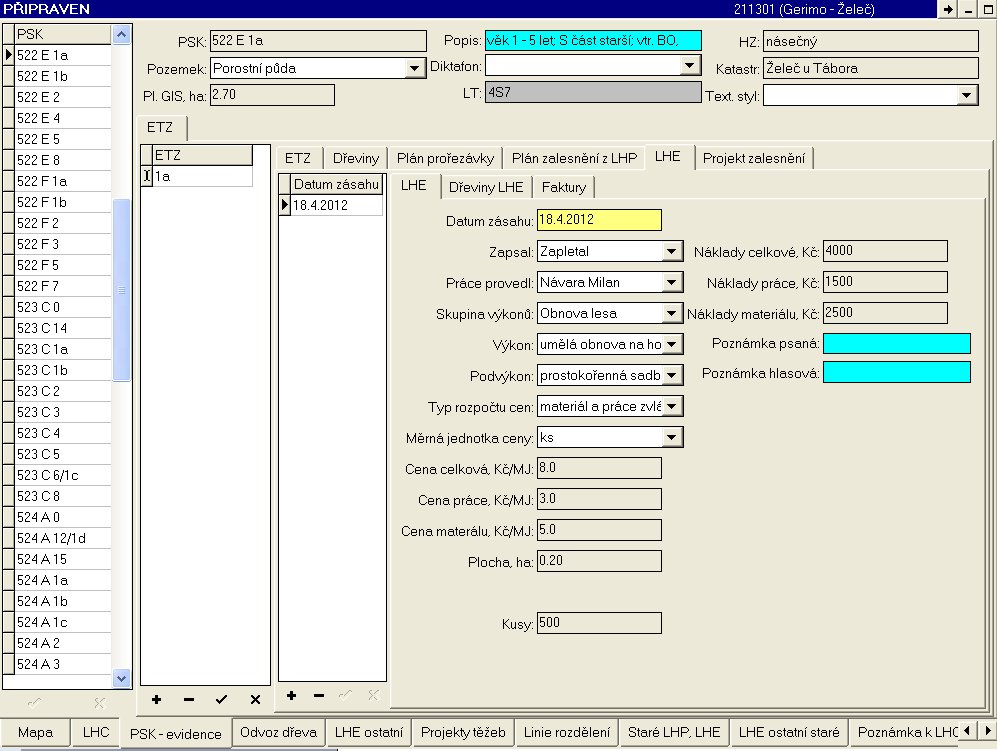Expand the Měrná jednotka ceny dropdown
Viewport: 997px width, 751px height.
point(671,438)
